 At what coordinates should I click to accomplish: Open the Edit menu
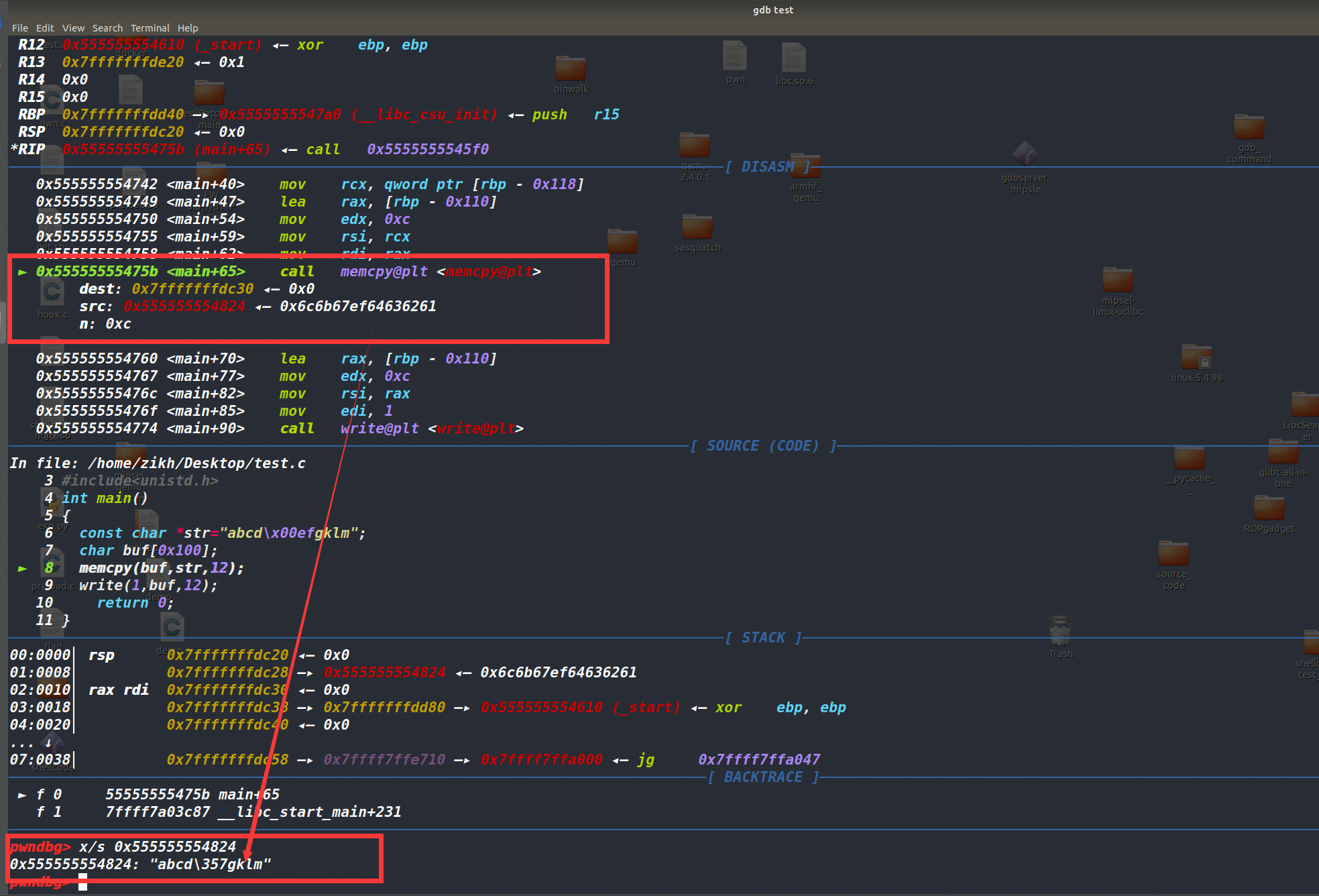[x=45, y=27]
